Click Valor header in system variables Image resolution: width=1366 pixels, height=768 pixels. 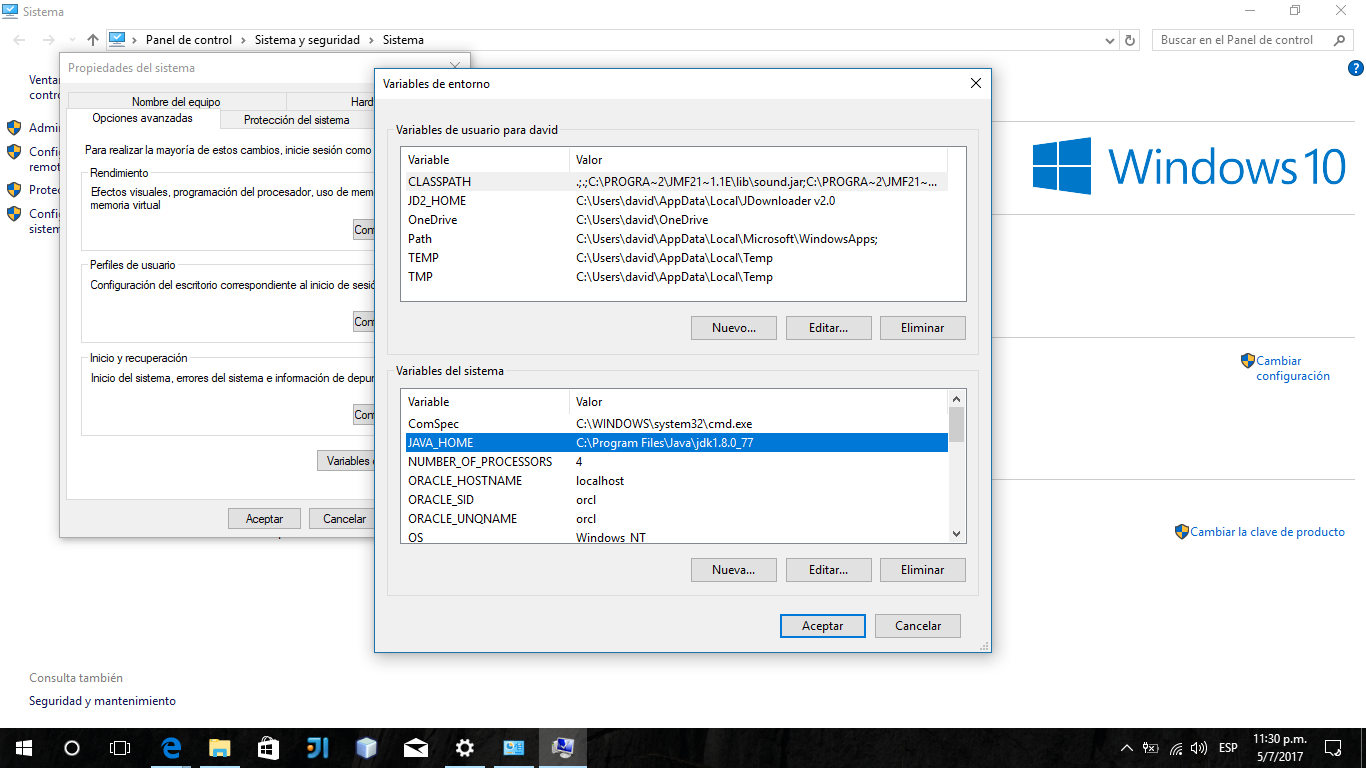click(758, 402)
